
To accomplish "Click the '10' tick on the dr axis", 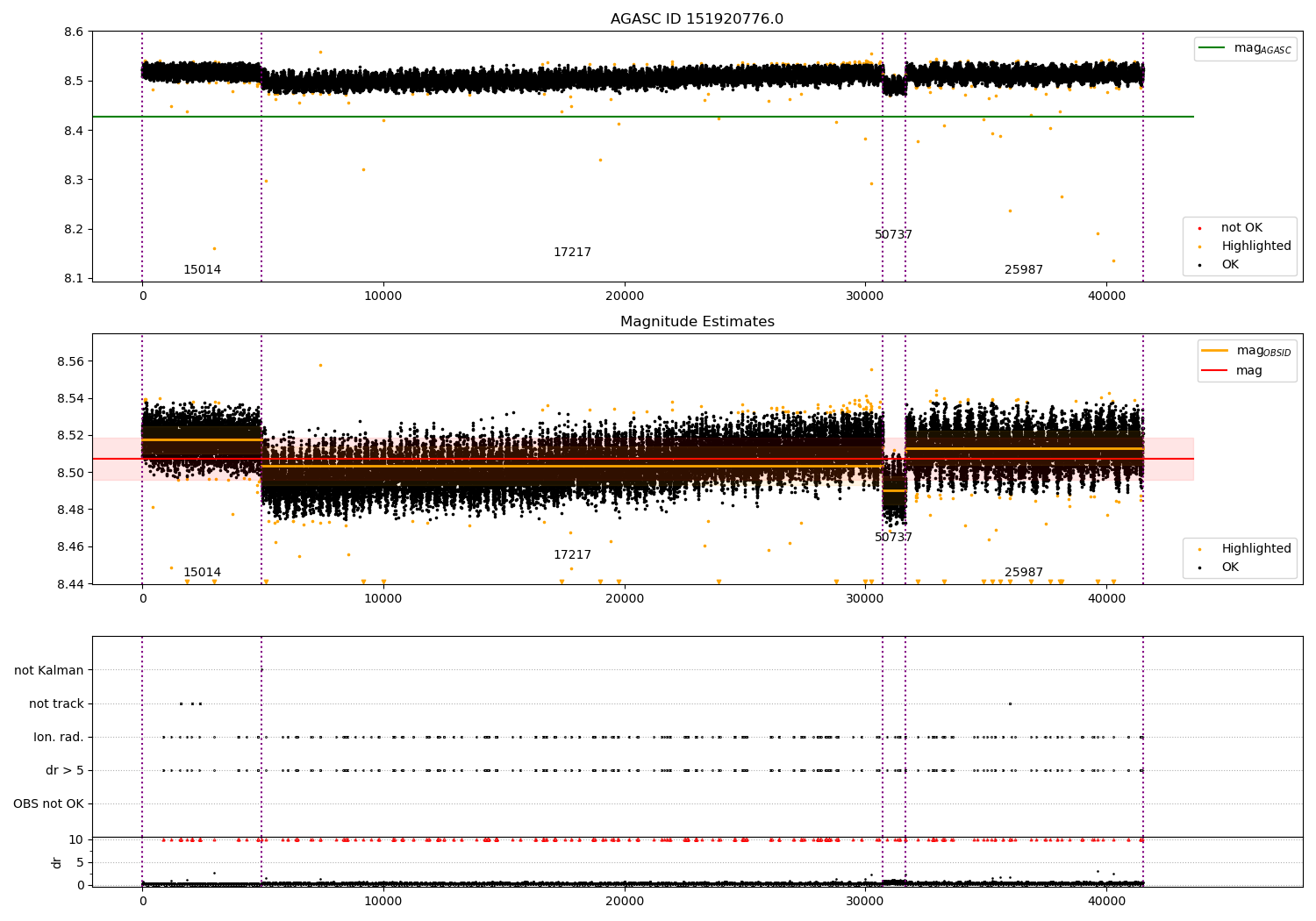I will click(76, 840).
